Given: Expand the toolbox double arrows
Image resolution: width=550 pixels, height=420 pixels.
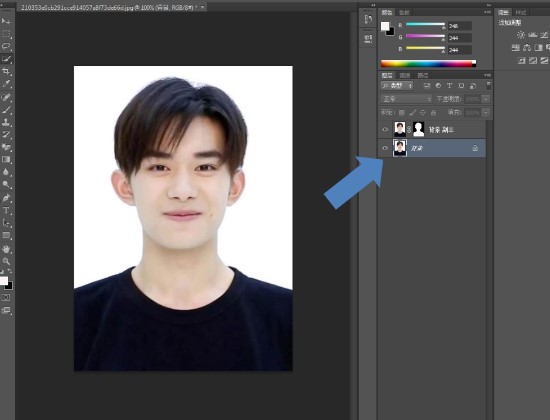Looking at the screenshot, I should tap(2, 5).
